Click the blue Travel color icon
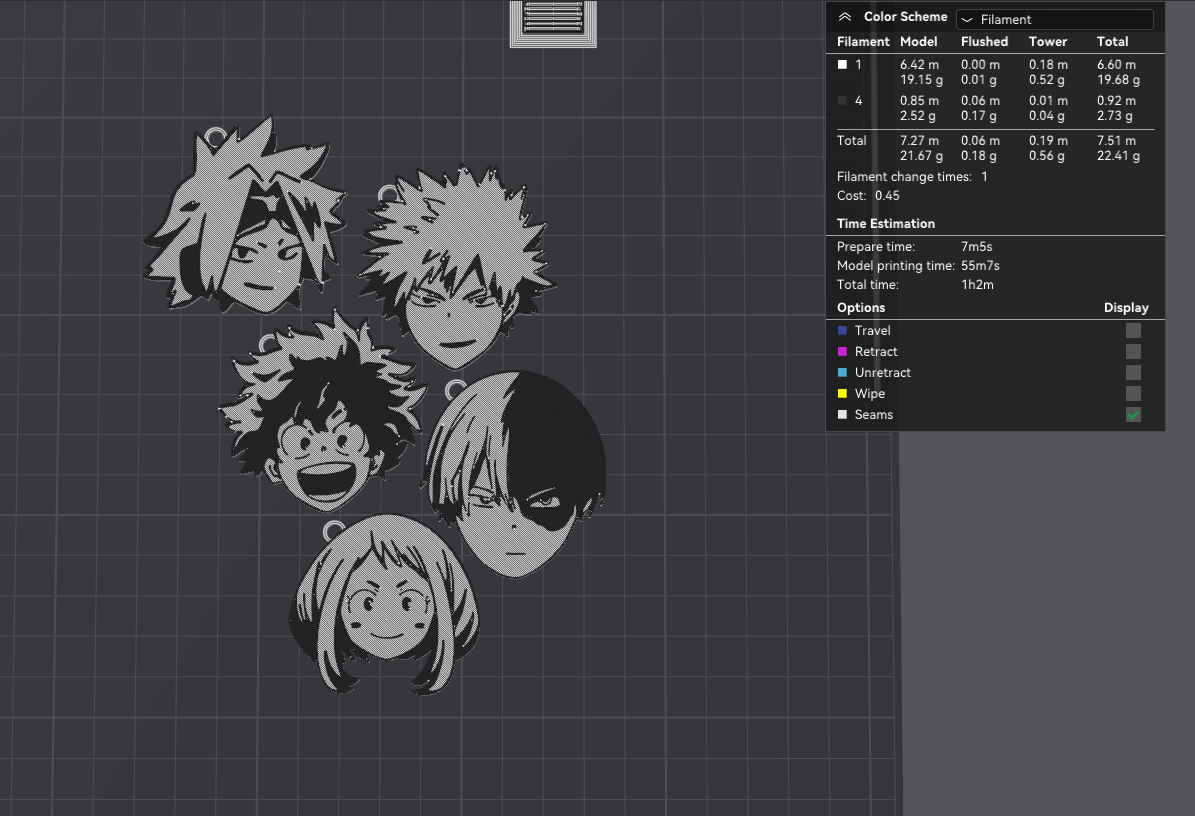 842,331
